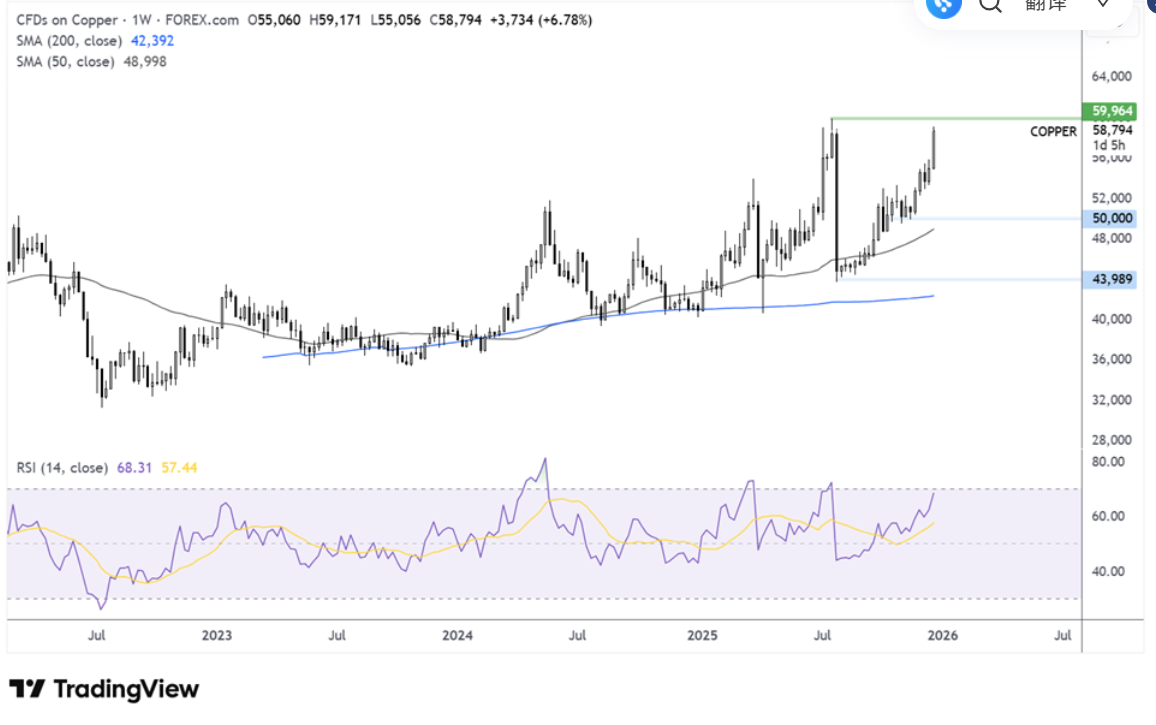Click the 2023 label on time axis

click(x=216, y=635)
